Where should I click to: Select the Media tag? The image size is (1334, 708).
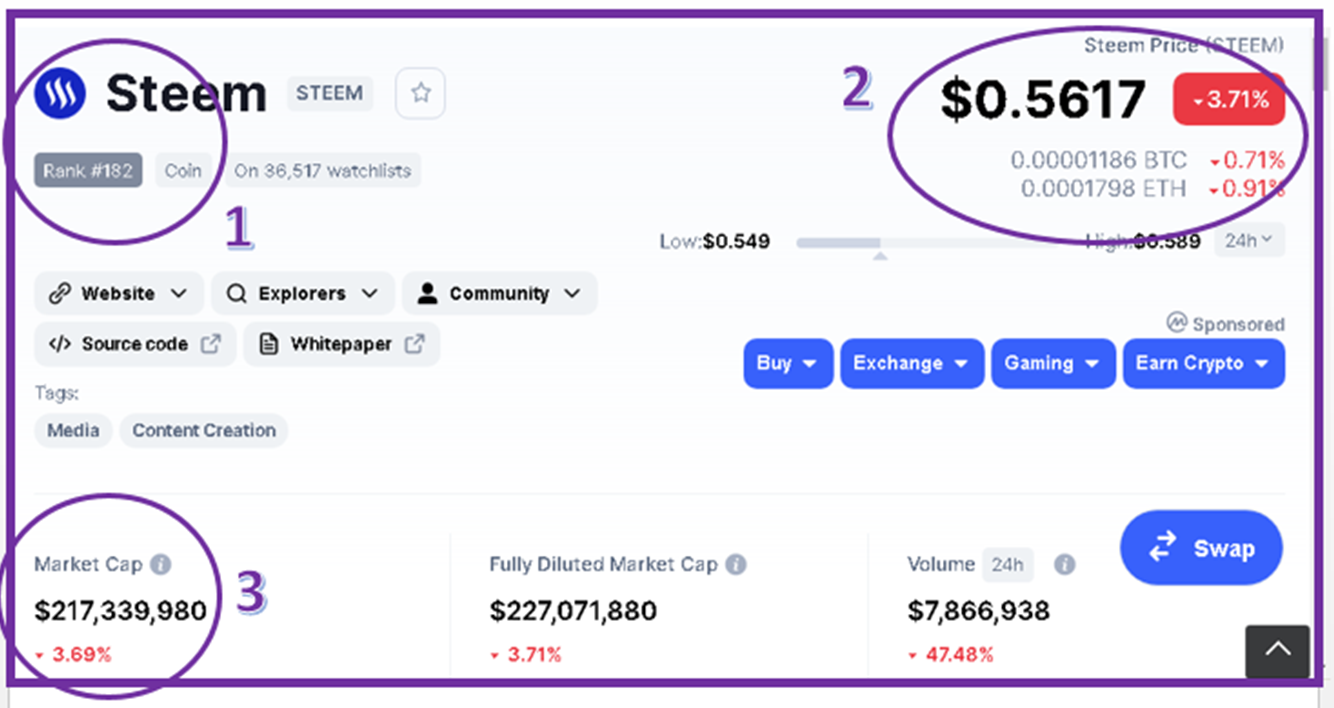point(73,431)
